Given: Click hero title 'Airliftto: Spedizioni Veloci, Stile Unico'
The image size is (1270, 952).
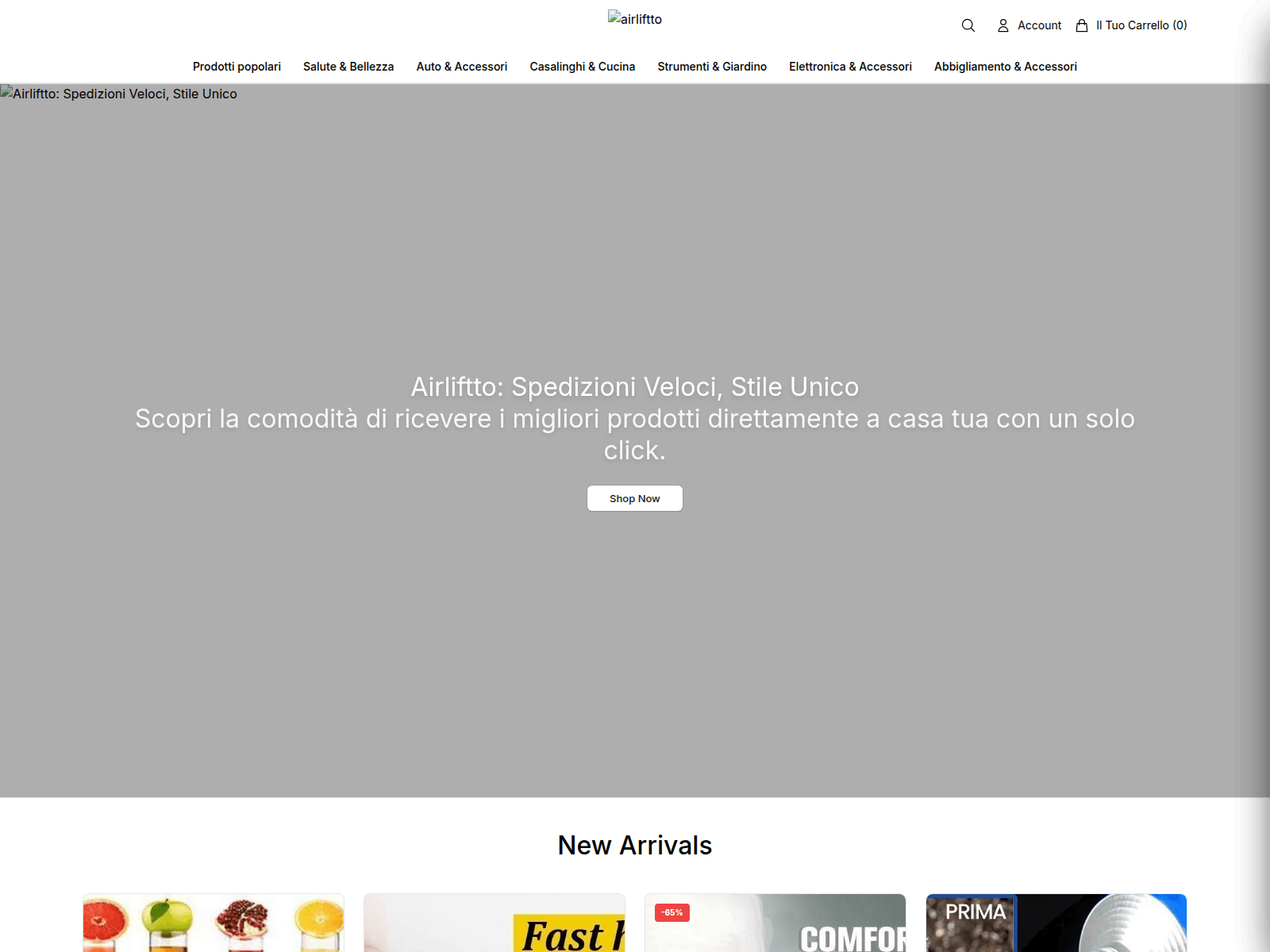Looking at the screenshot, I should (x=635, y=387).
